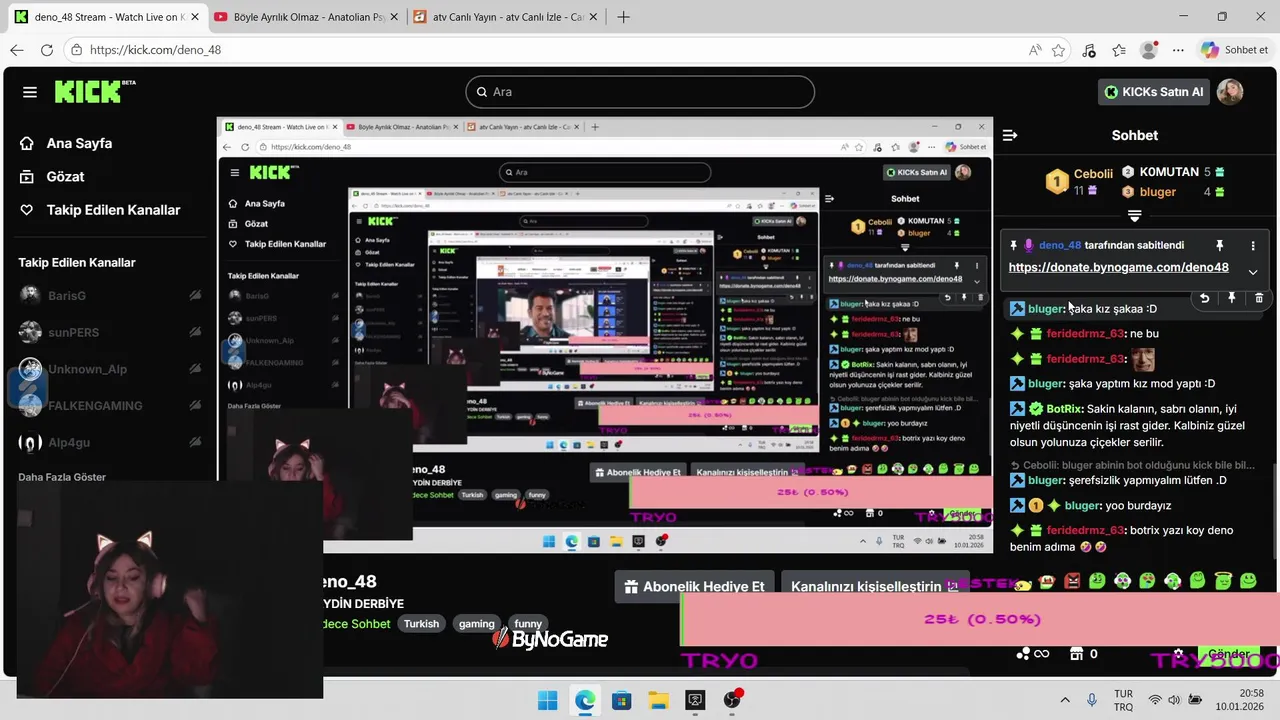
Task: Reply to bluger's highlighted message
Action: click(x=1204, y=297)
